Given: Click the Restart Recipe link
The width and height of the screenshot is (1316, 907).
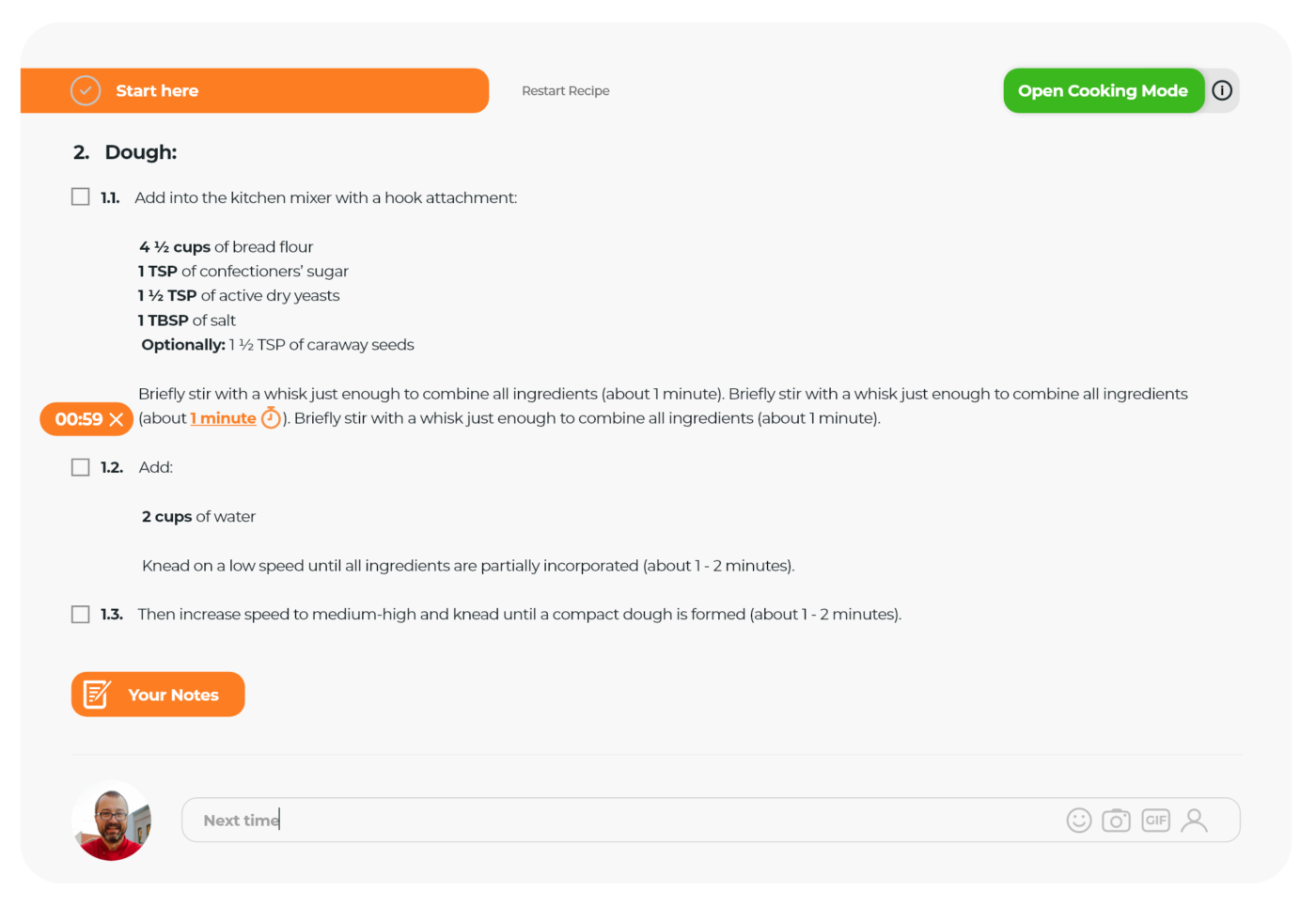Looking at the screenshot, I should 566,91.
